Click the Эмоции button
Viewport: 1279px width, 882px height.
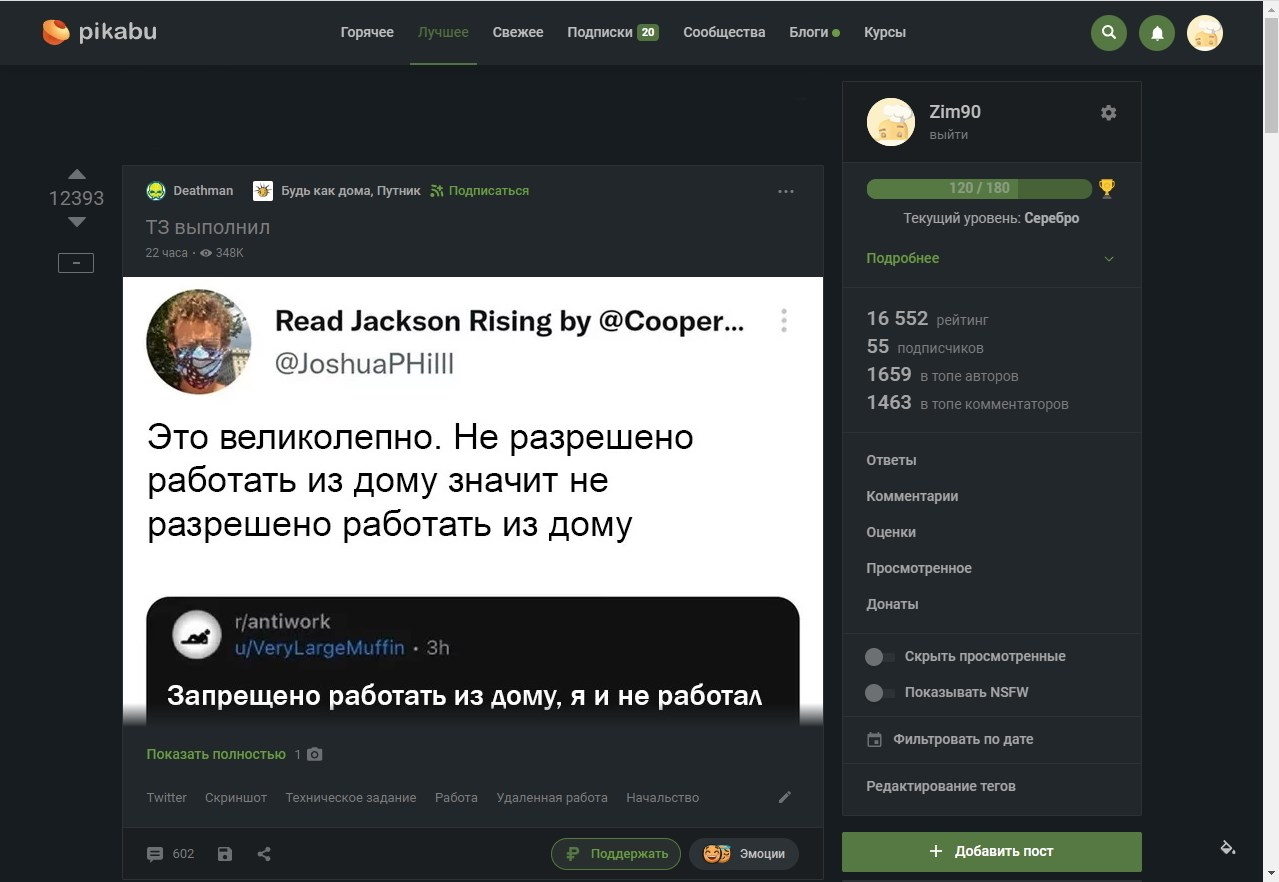(x=744, y=854)
